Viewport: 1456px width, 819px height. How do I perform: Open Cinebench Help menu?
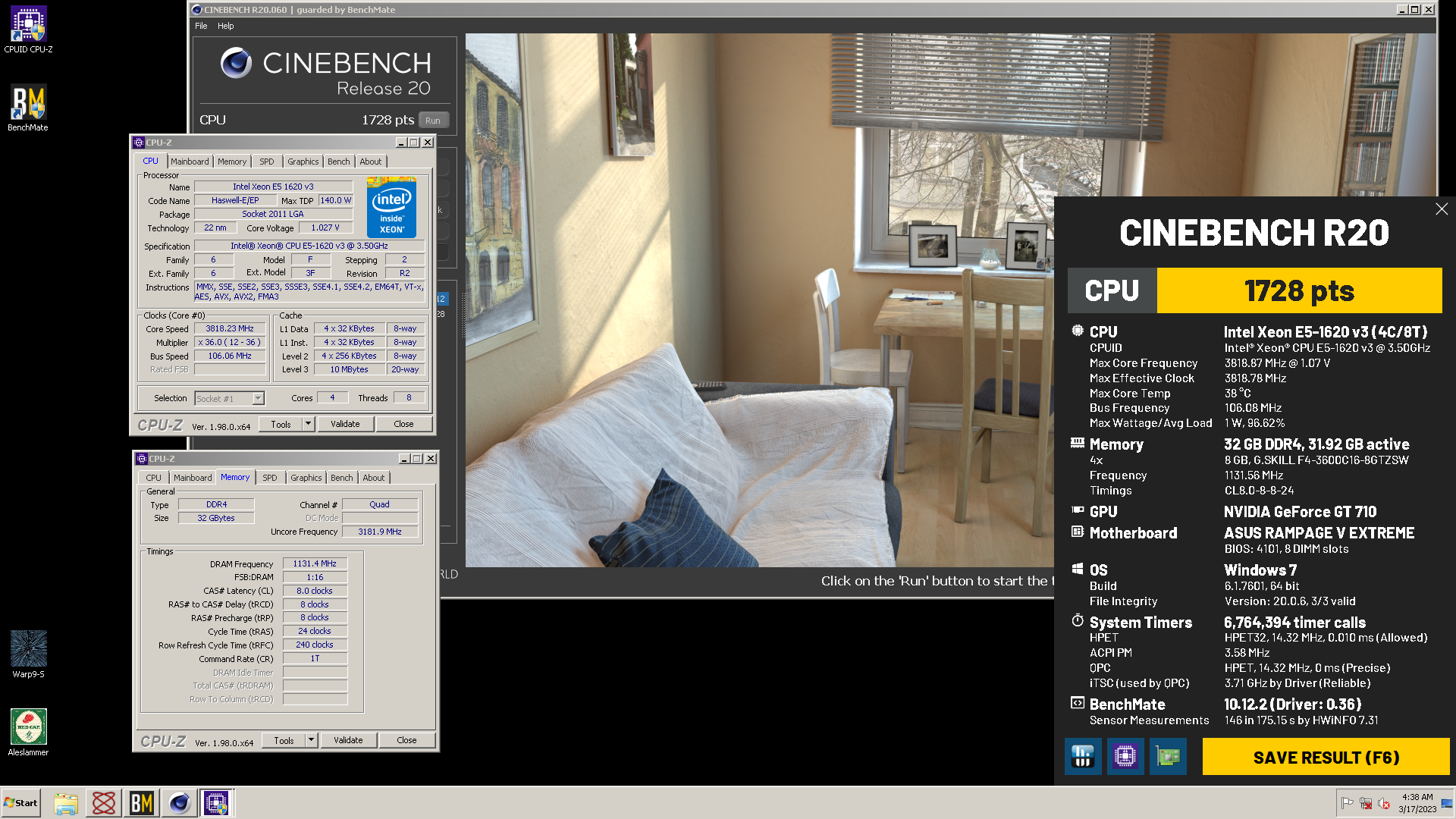pyautogui.click(x=226, y=26)
